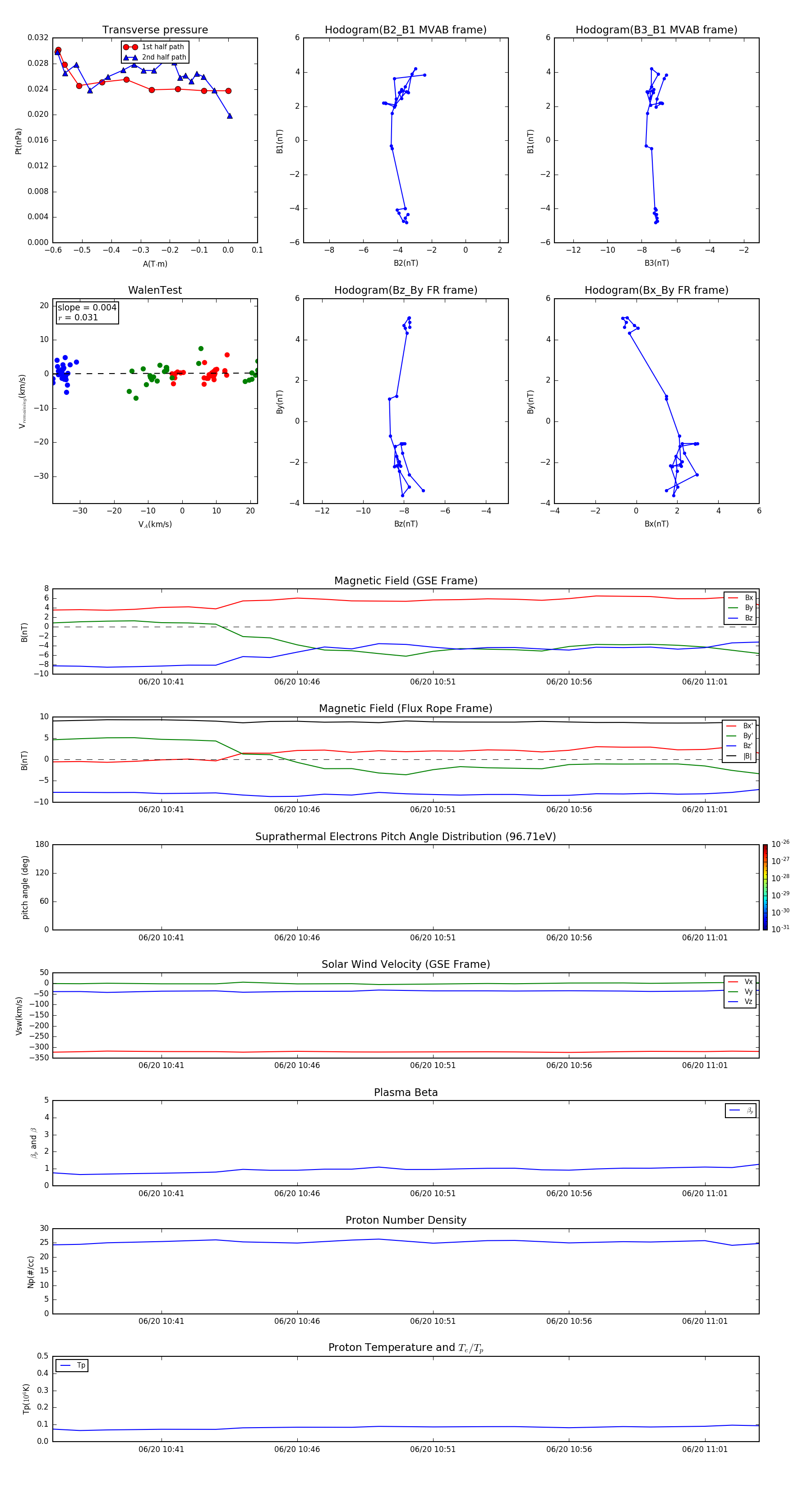The height and width of the screenshot is (1489, 812).
Task: Click the Bx(nT) x-axis label
Action: click(x=656, y=524)
